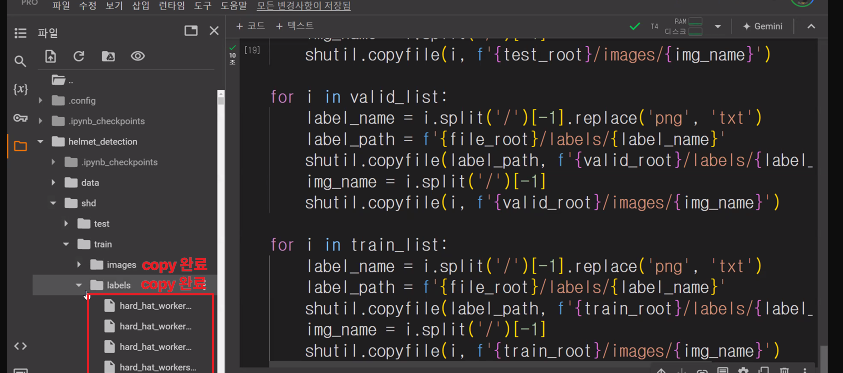This screenshot has width=843, height=373.
Task: Open the 삽입 menu
Action: point(141,6)
